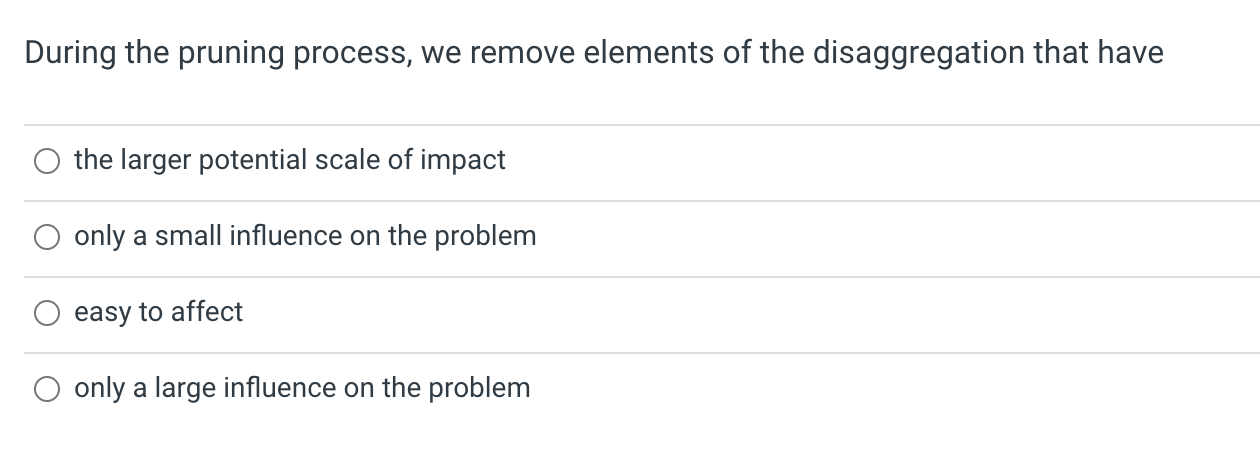Click the word 'large' in the last option
This screenshot has width=1260, height=454.
click(x=188, y=388)
